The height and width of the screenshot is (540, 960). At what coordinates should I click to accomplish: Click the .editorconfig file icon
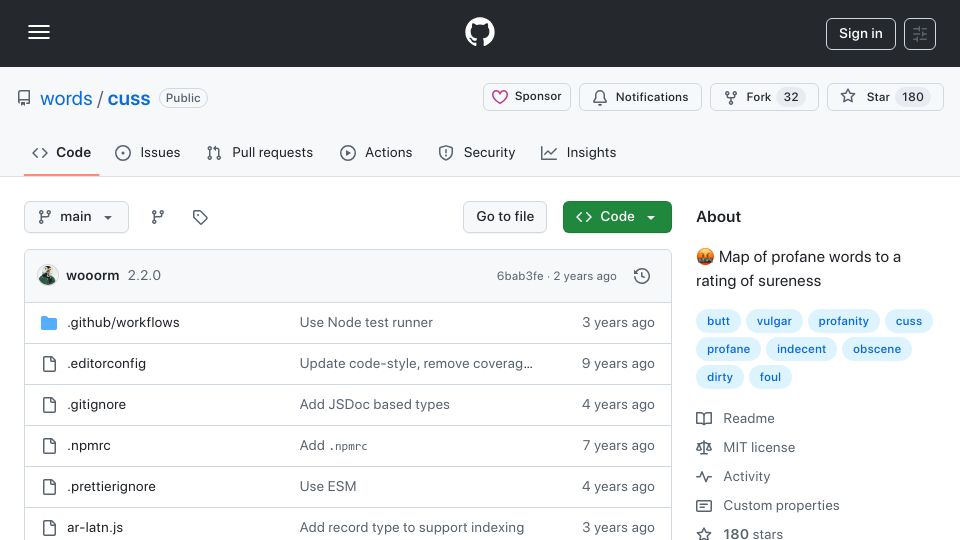pyautogui.click(x=49, y=364)
